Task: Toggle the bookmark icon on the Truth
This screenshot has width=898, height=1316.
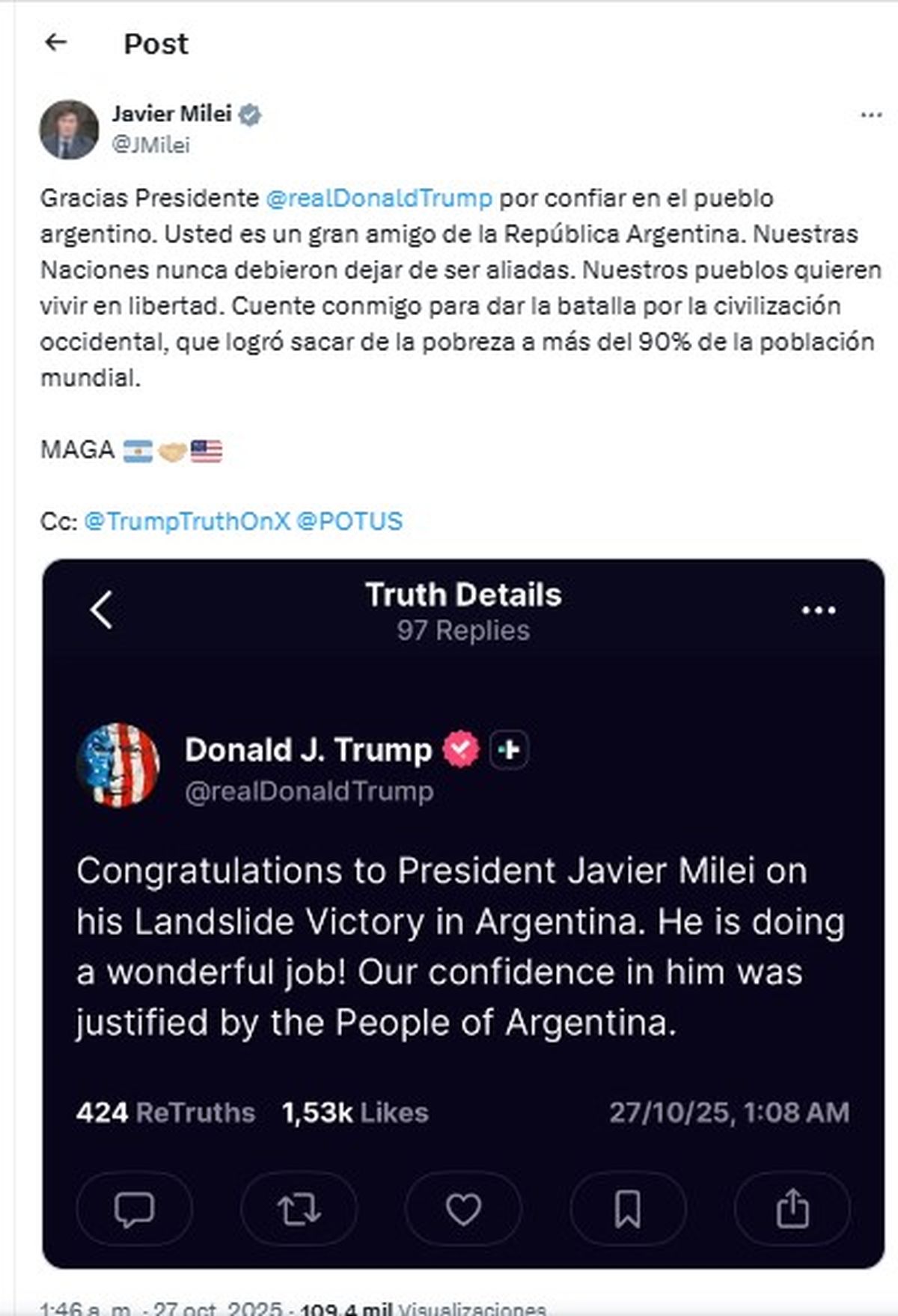Action: tap(628, 1209)
